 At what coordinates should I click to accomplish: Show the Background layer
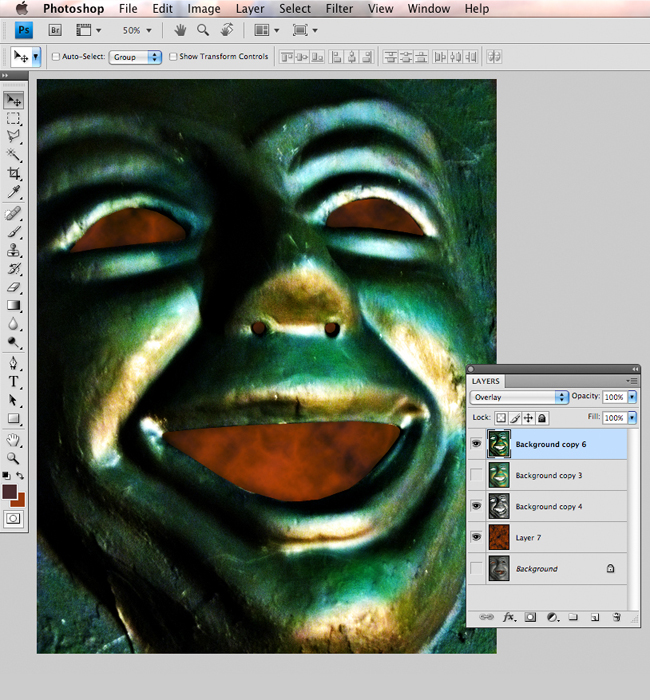click(476, 568)
